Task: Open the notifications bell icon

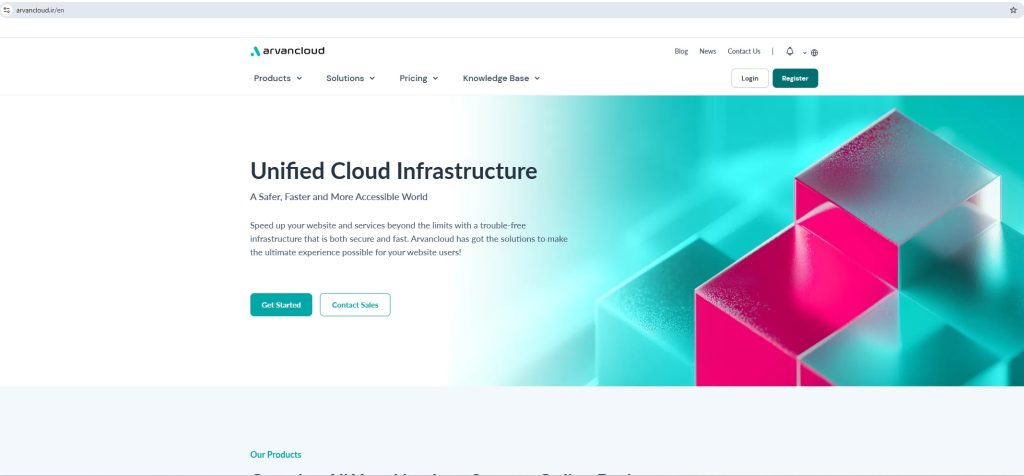Action: pyautogui.click(x=790, y=51)
